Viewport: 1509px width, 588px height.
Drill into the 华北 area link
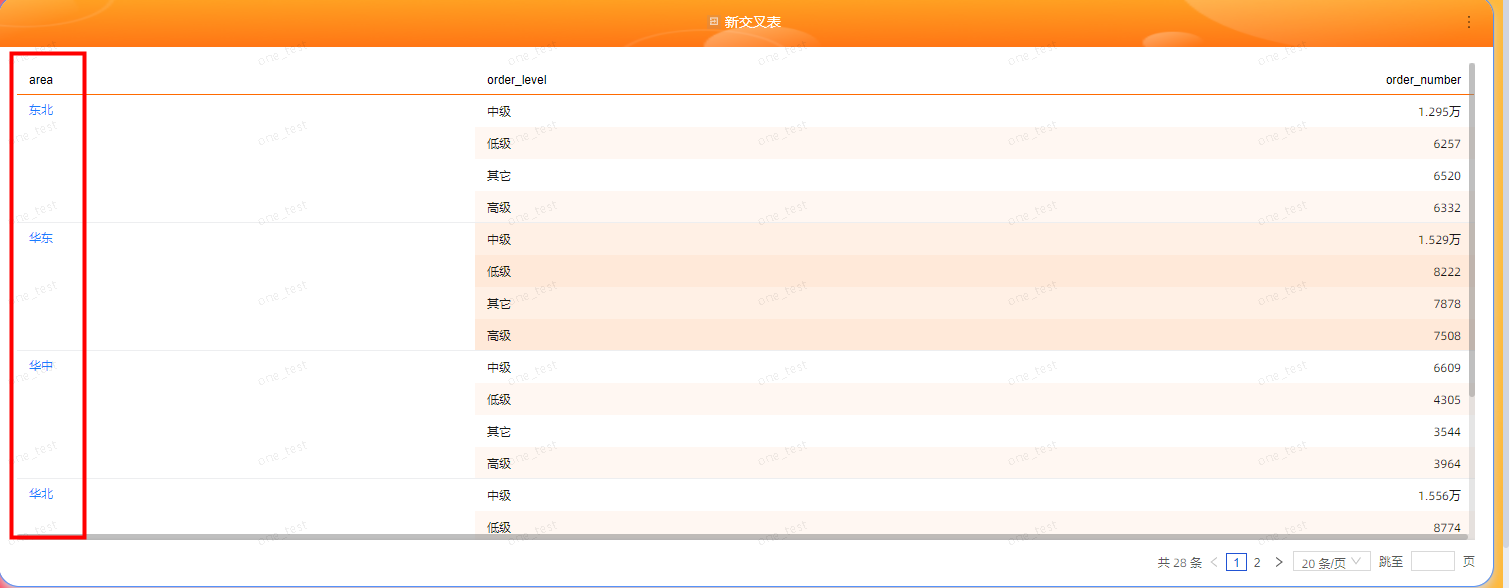(x=41, y=494)
